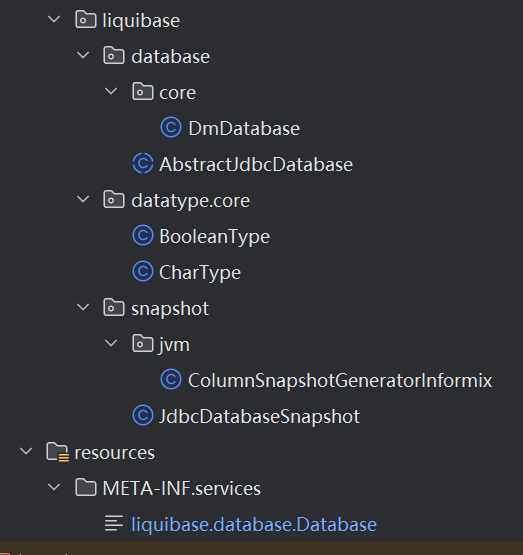This screenshot has width=523, height=555.
Task: Select the liquibase package label
Action: tap(141, 21)
